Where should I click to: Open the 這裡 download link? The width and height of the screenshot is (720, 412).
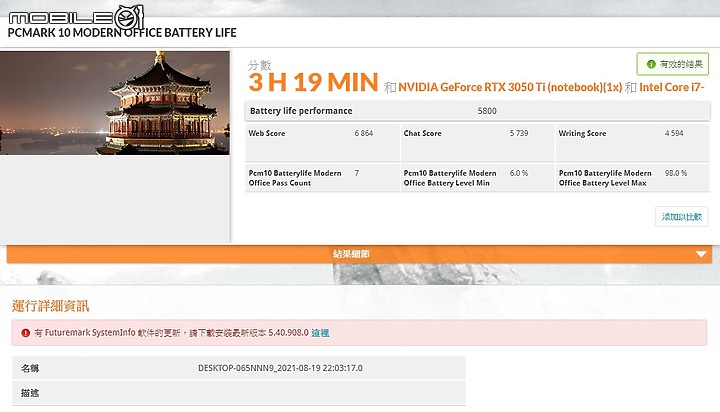(320, 333)
